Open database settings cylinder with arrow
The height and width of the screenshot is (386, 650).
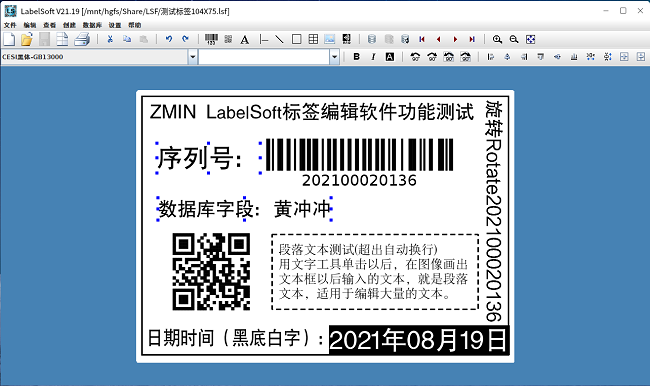pyautogui.click(x=405, y=39)
